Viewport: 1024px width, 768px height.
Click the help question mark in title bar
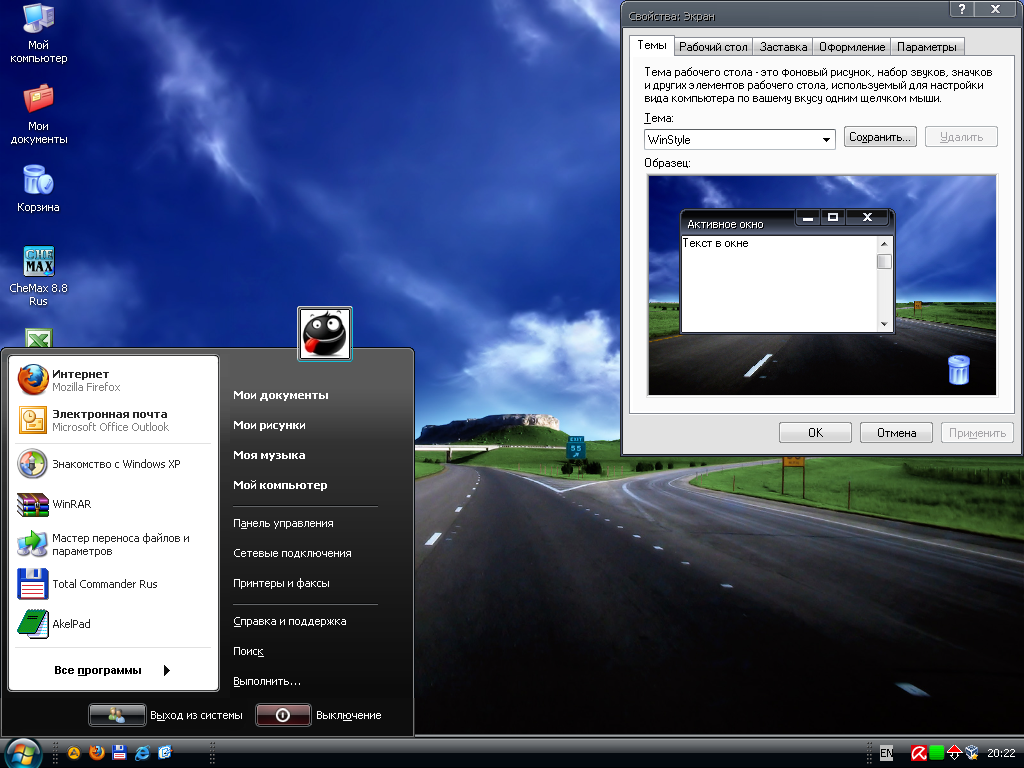tap(962, 8)
